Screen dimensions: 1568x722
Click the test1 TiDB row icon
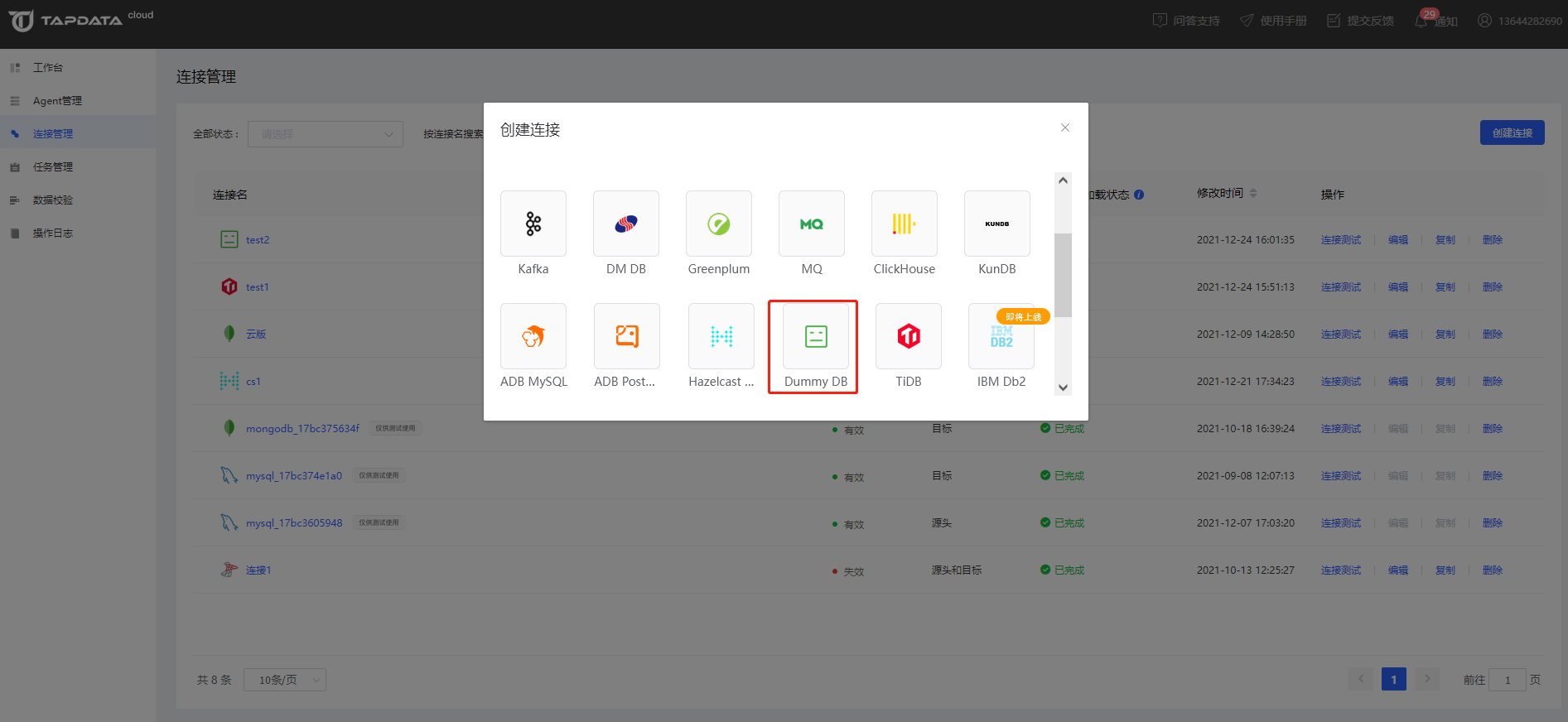[x=229, y=286]
